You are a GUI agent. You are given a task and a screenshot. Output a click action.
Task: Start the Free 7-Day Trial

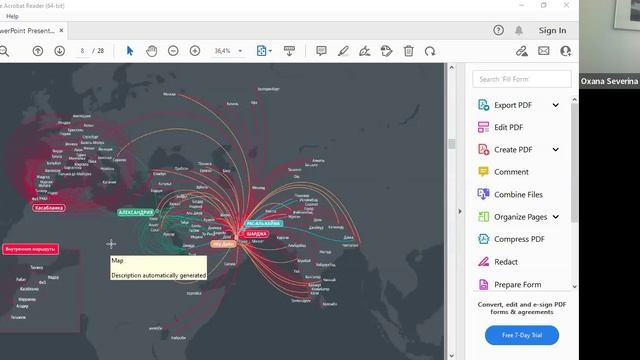[522, 335]
